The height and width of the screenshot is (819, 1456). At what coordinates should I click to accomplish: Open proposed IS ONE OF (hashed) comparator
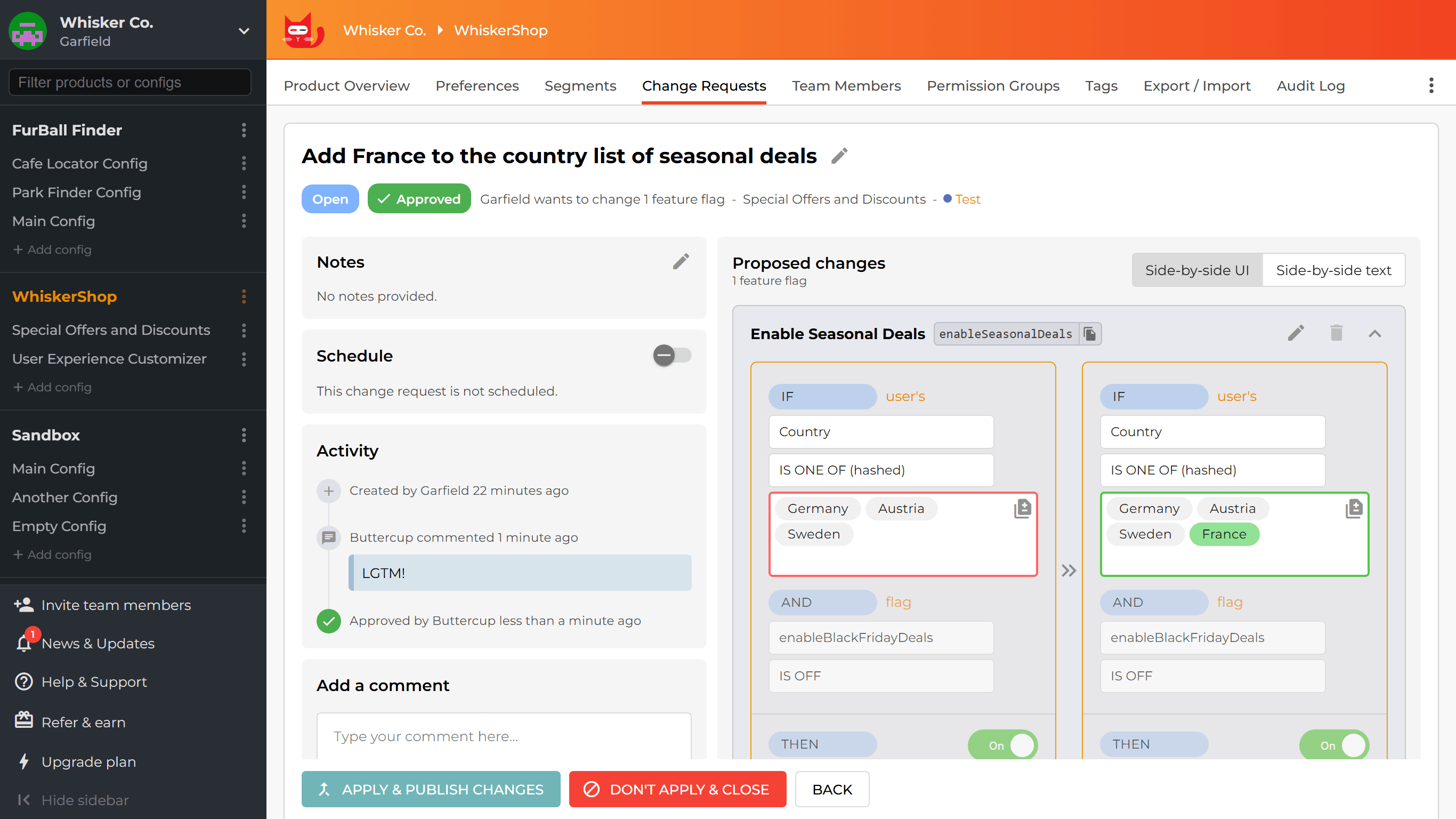(x=1212, y=470)
